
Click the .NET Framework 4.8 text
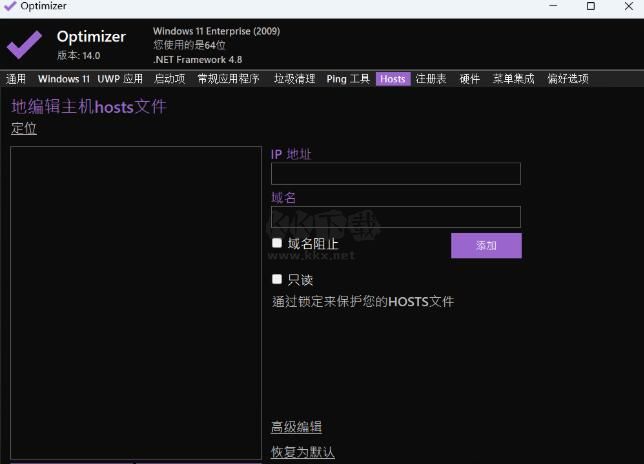click(198, 60)
